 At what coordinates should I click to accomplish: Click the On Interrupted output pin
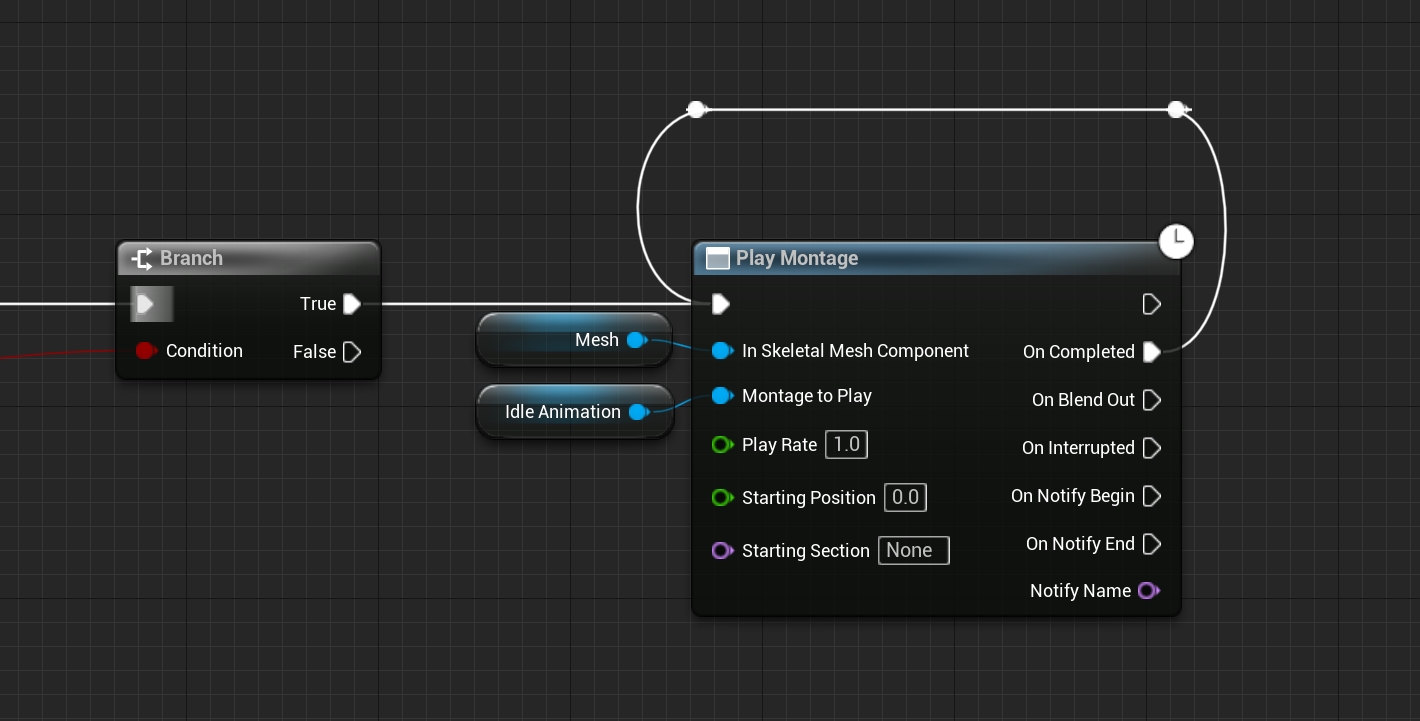tap(1151, 448)
